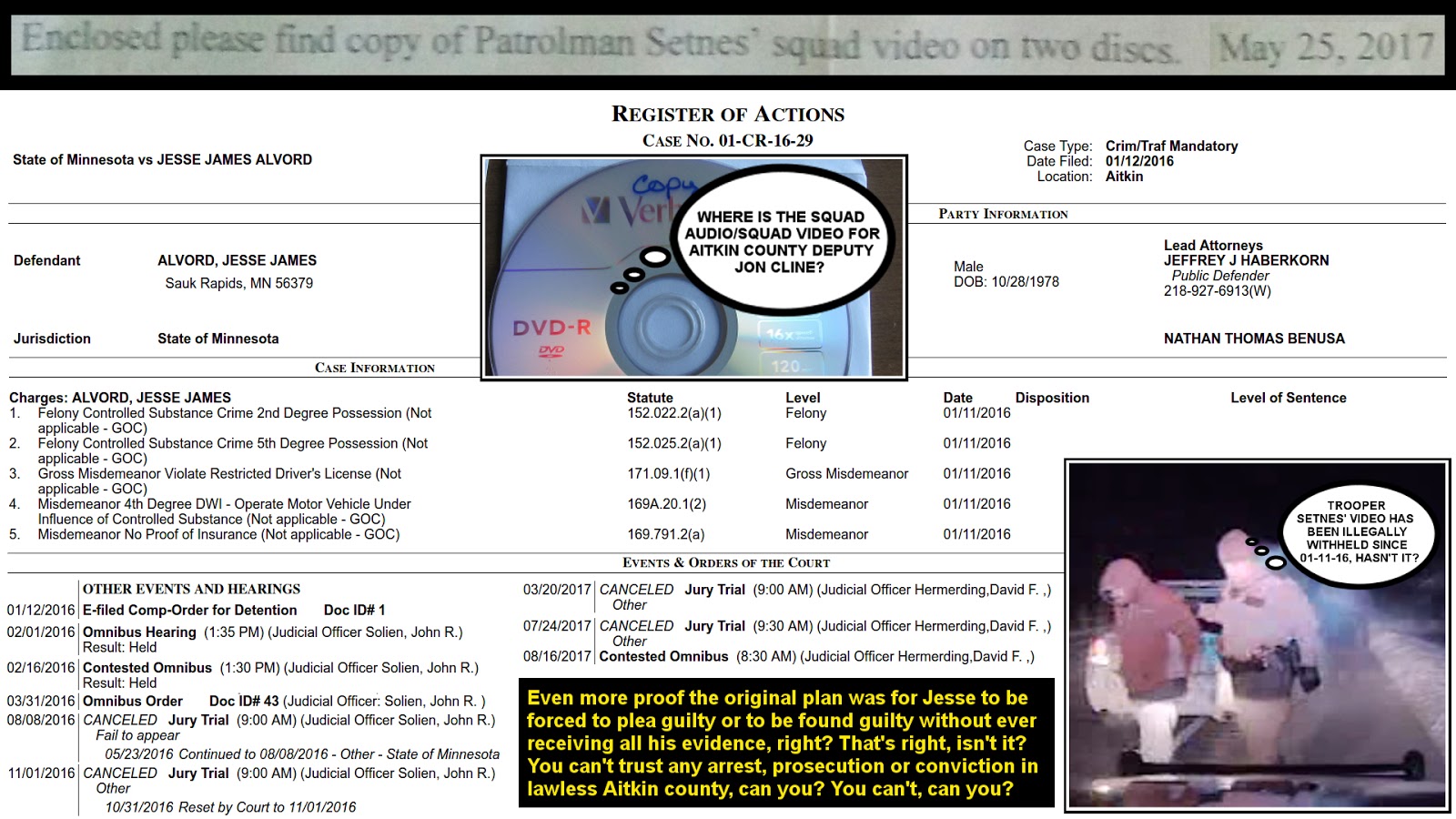Select attorney NATHAN THOMAS BENUSA
Viewport: 1456px width, 819px height.
(1254, 338)
